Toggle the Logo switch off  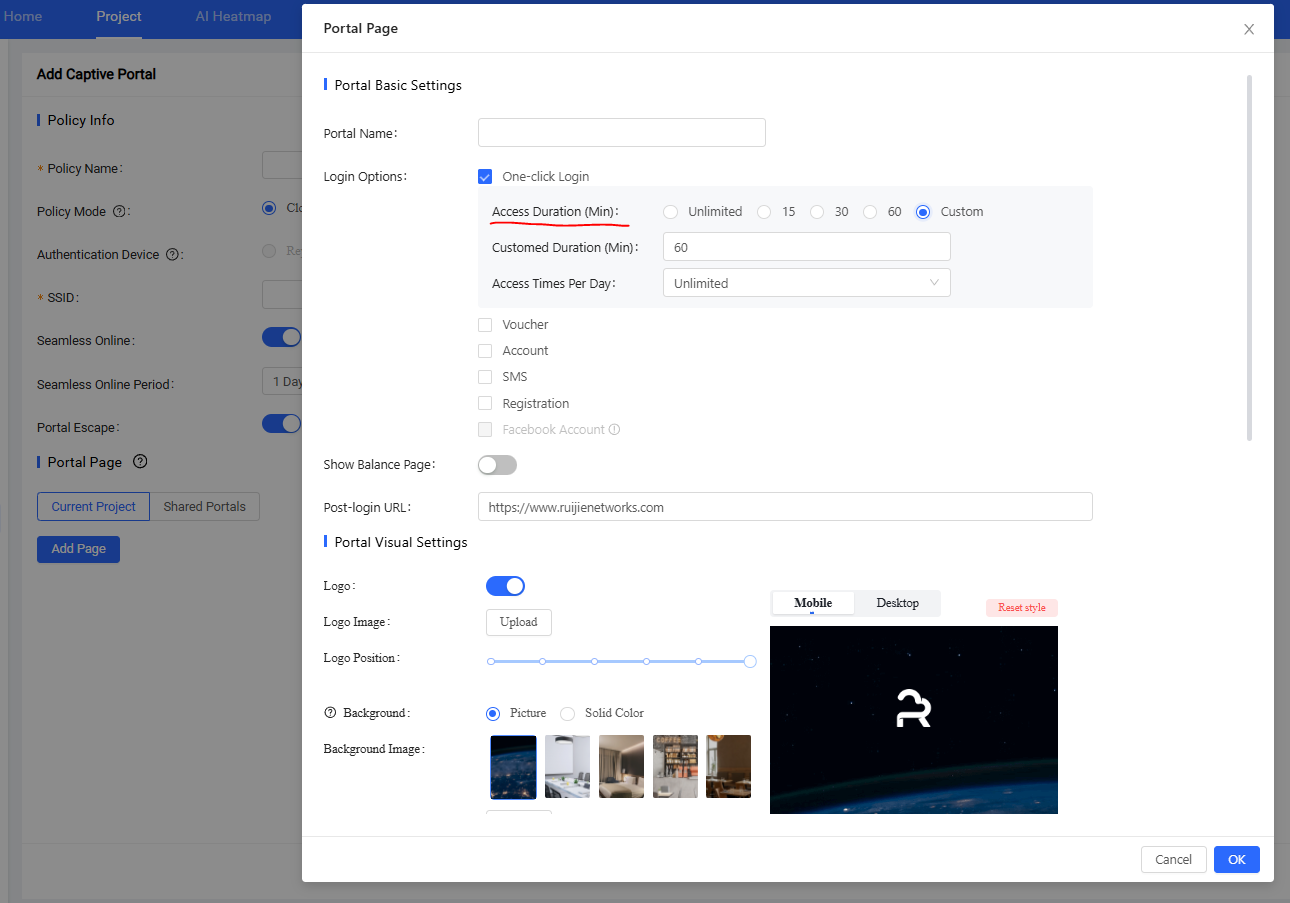point(505,586)
